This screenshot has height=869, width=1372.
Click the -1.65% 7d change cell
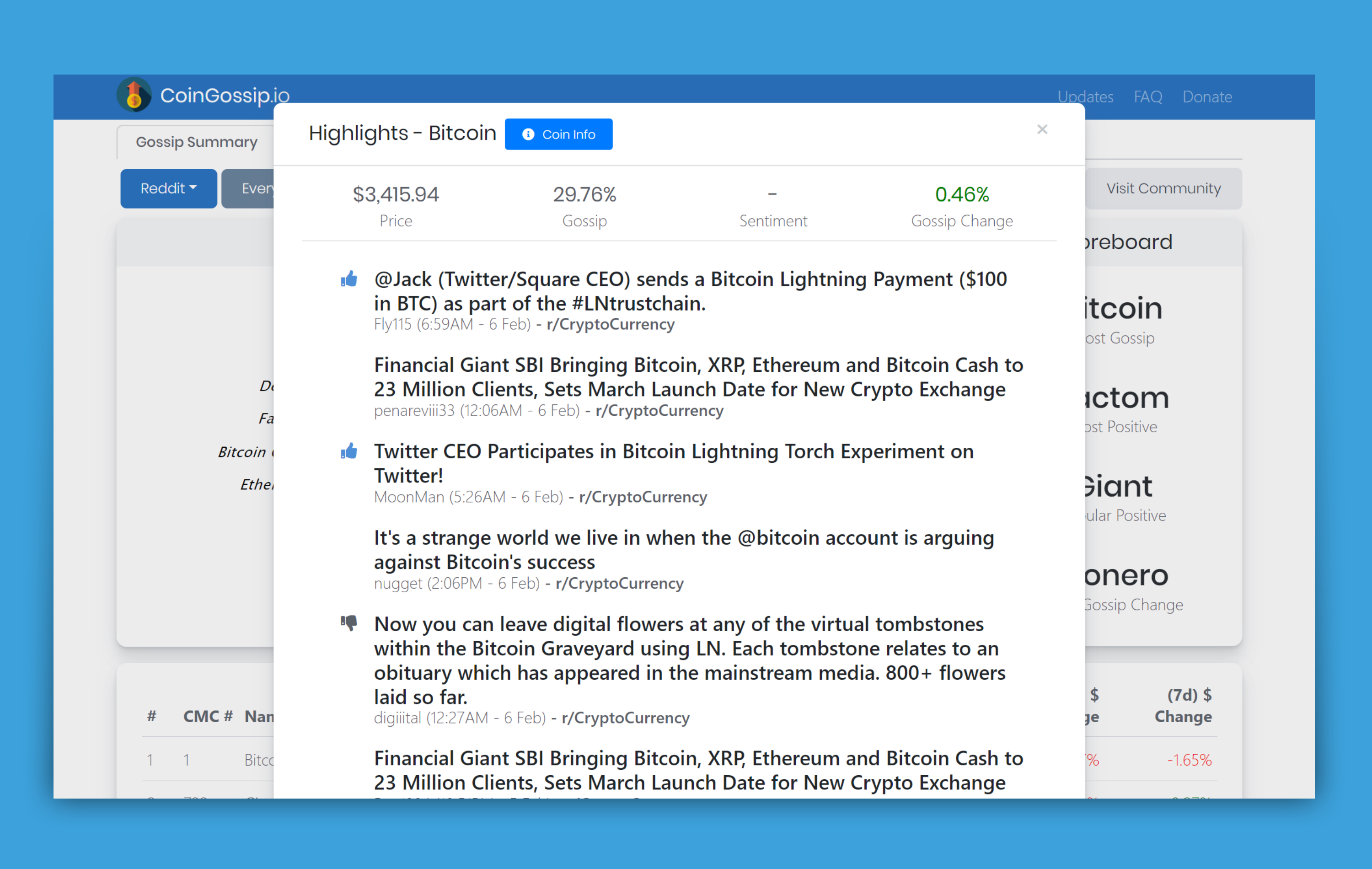coord(1189,760)
